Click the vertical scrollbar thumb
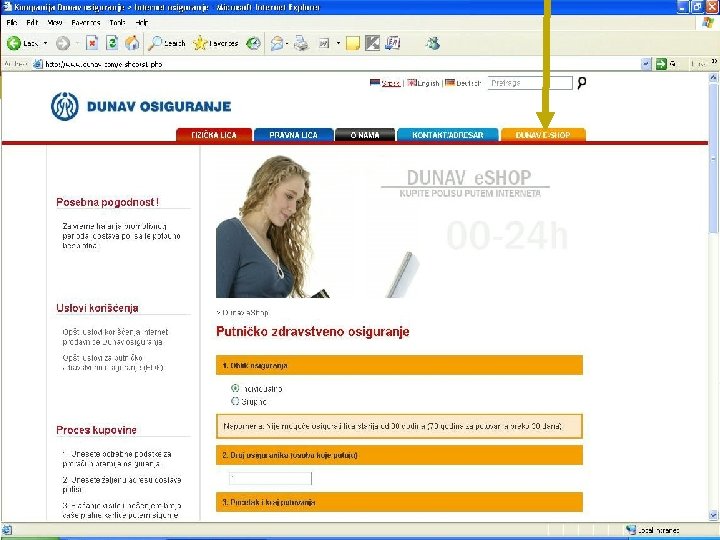The width and height of the screenshot is (720, 540). [714, 158]
